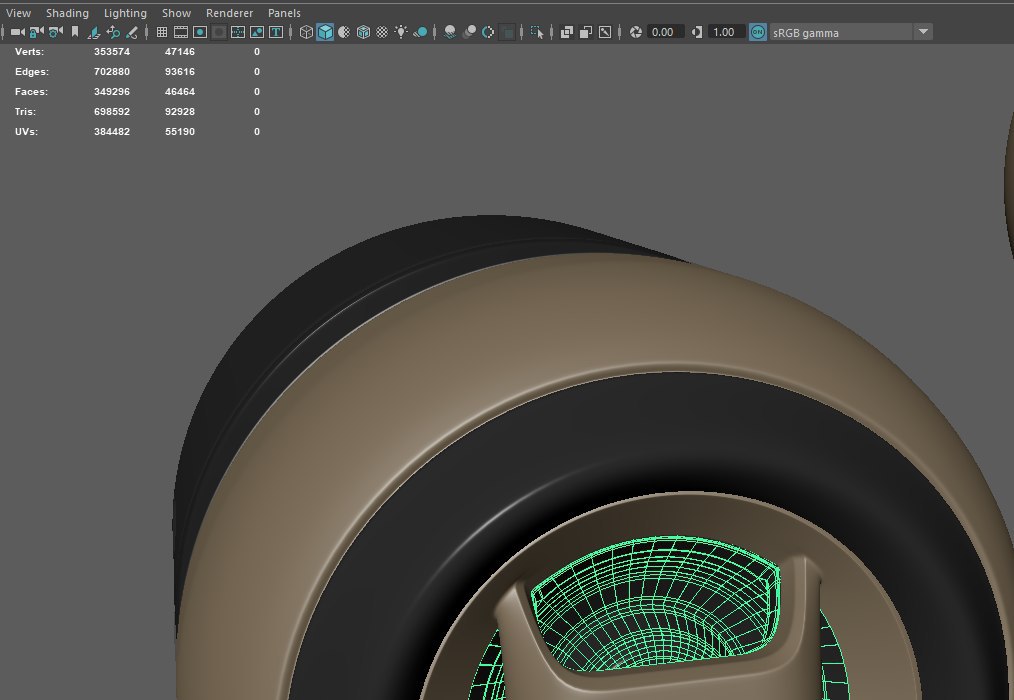This screenshot has height=700, width=1014.
Task: Enable Motion Blur icon
Action: pyautogui.click(x=469, y=32)
